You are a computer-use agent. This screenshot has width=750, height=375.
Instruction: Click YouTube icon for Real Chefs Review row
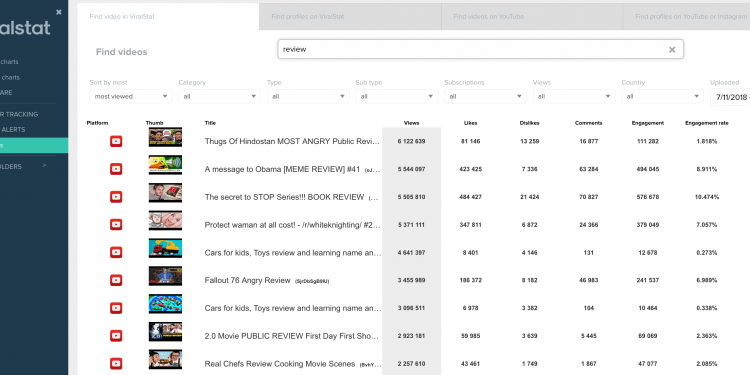[116, 364]
